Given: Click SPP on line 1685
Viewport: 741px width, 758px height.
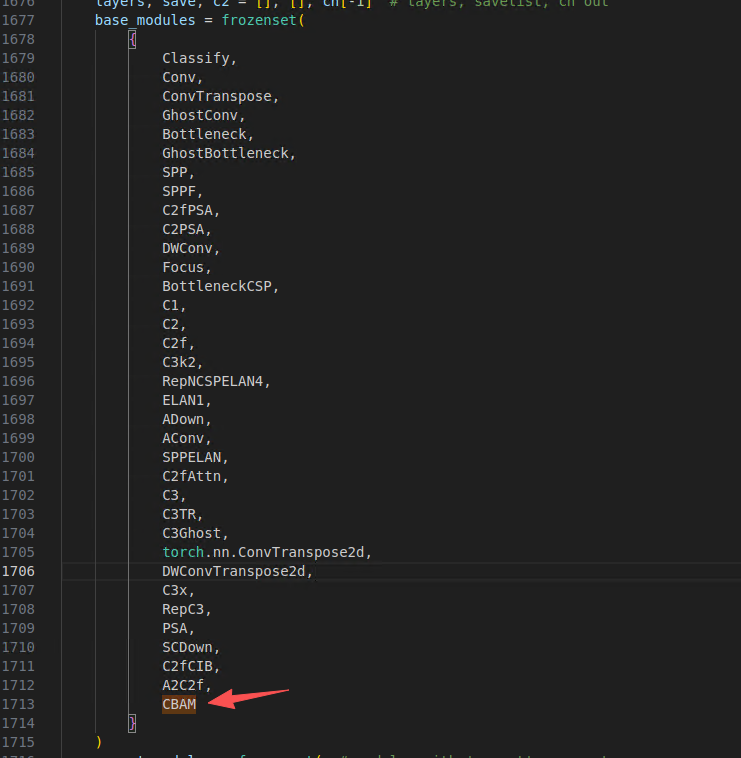Looking at the screenshot, I should (175, 172).
